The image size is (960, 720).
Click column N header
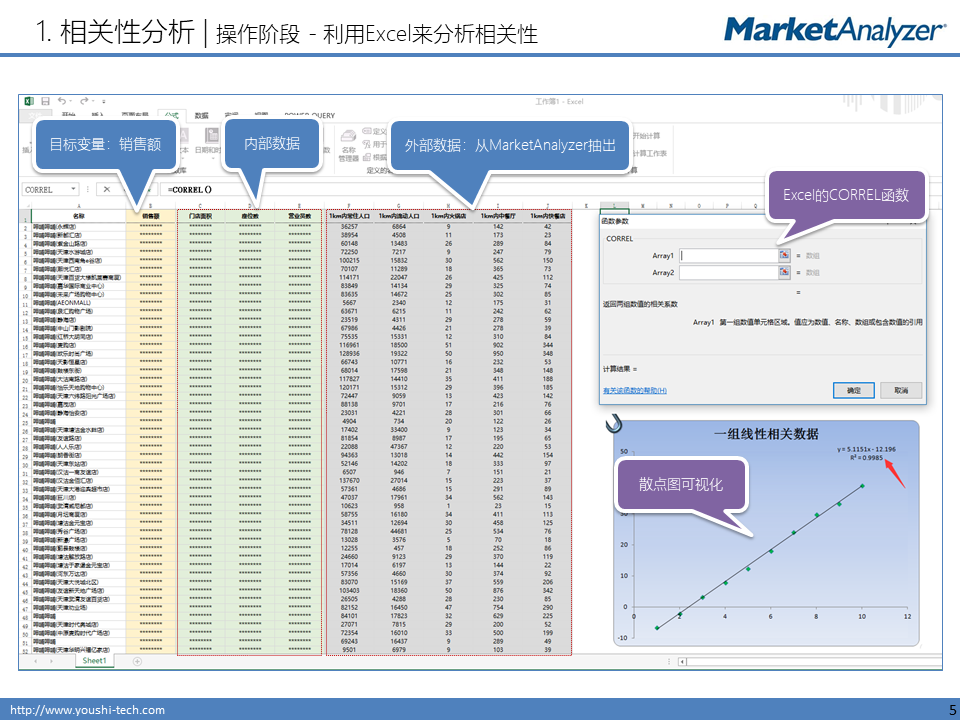coord(671,206)
